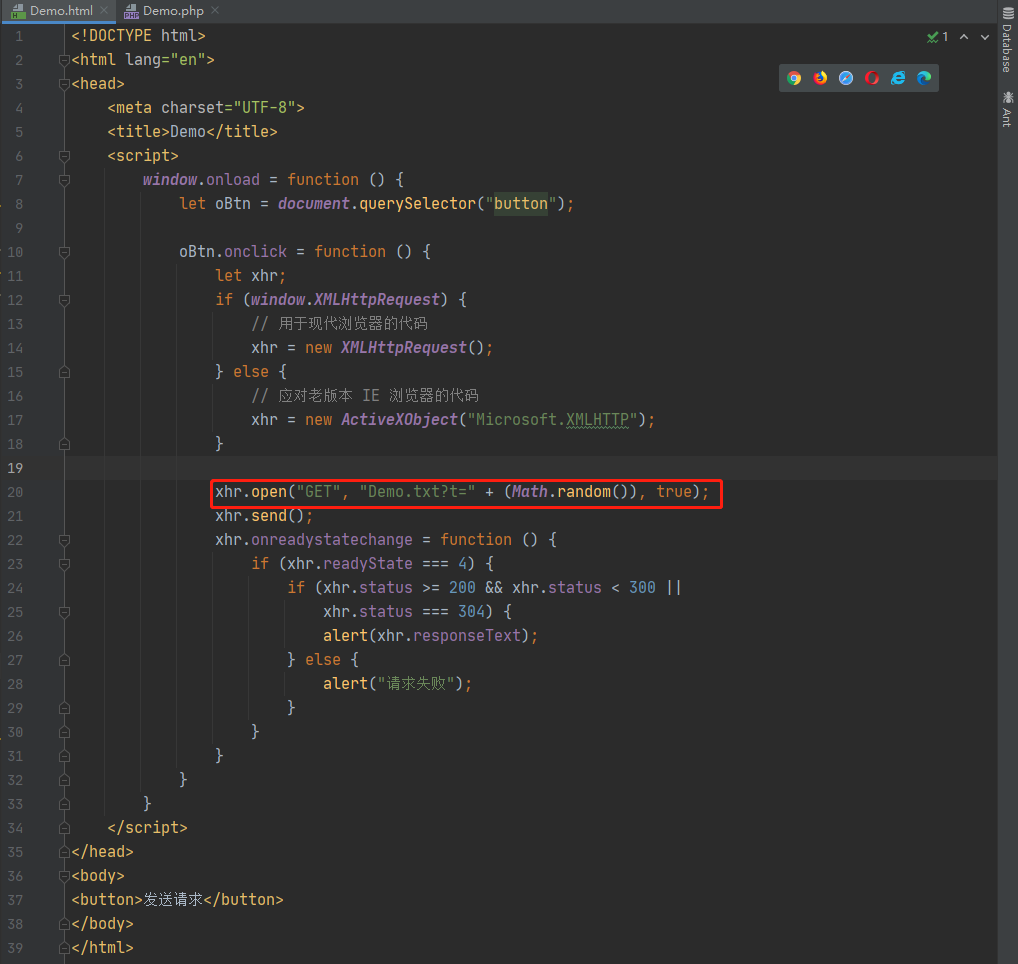Click alert(xhr.responseText) on line 26

tap(430, 636)
